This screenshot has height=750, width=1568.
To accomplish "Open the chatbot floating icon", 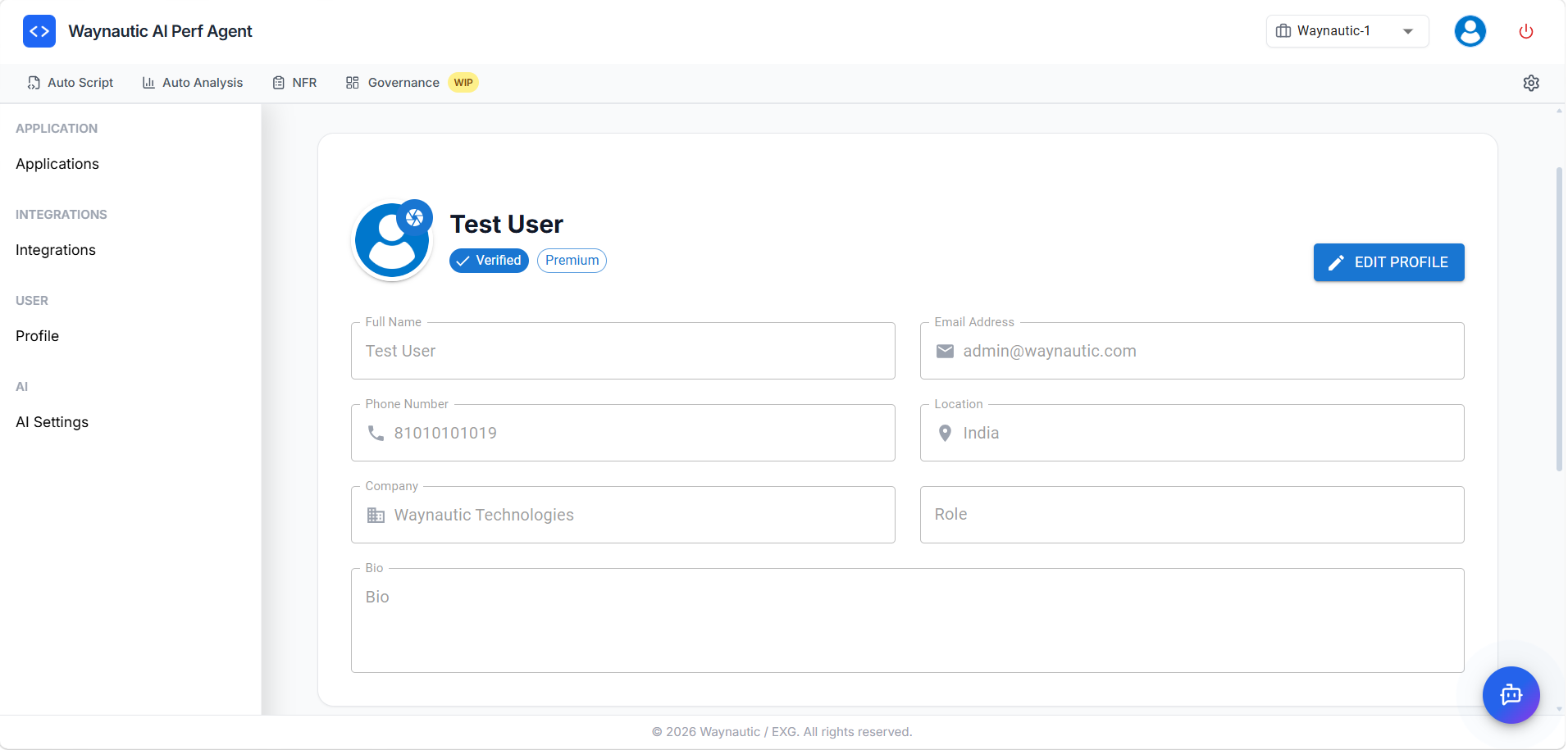I will (x=1511, y=694).
